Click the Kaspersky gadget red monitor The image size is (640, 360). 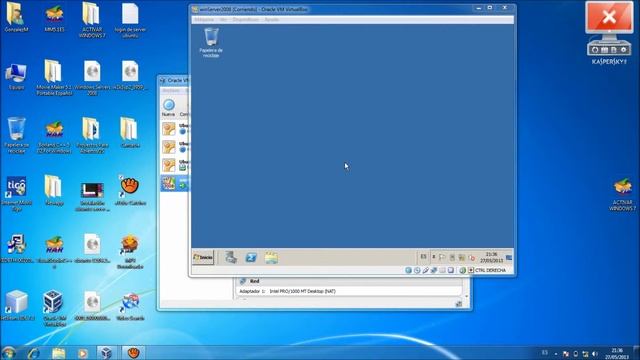click(x=609, y=18)
